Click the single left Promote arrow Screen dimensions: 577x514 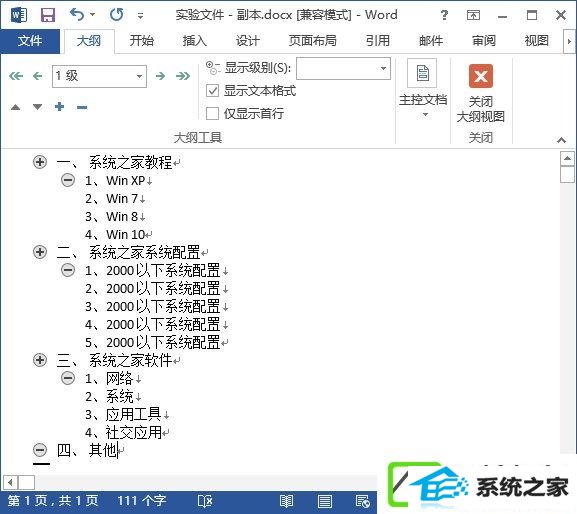tap(38, 76)
